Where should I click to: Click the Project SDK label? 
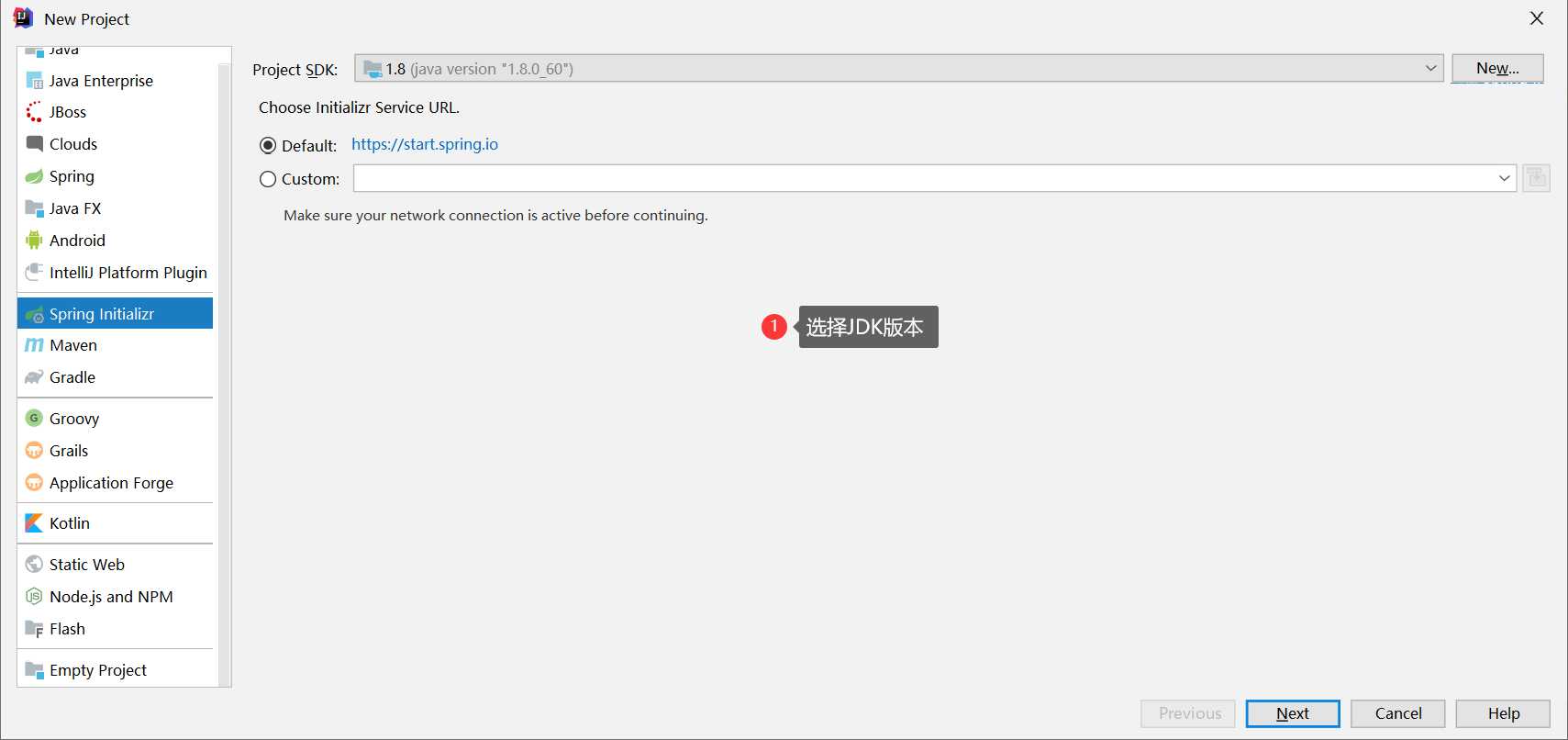click(x=295, y=70)
